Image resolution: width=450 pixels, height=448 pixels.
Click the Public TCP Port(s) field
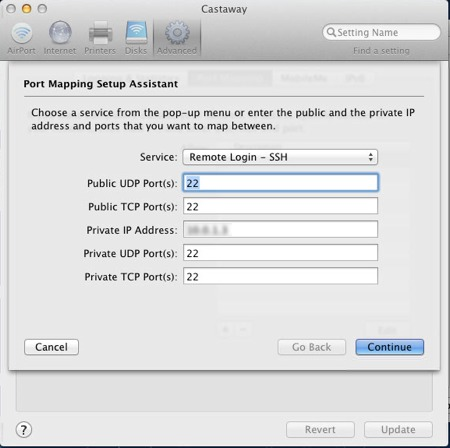pos(280,206)
